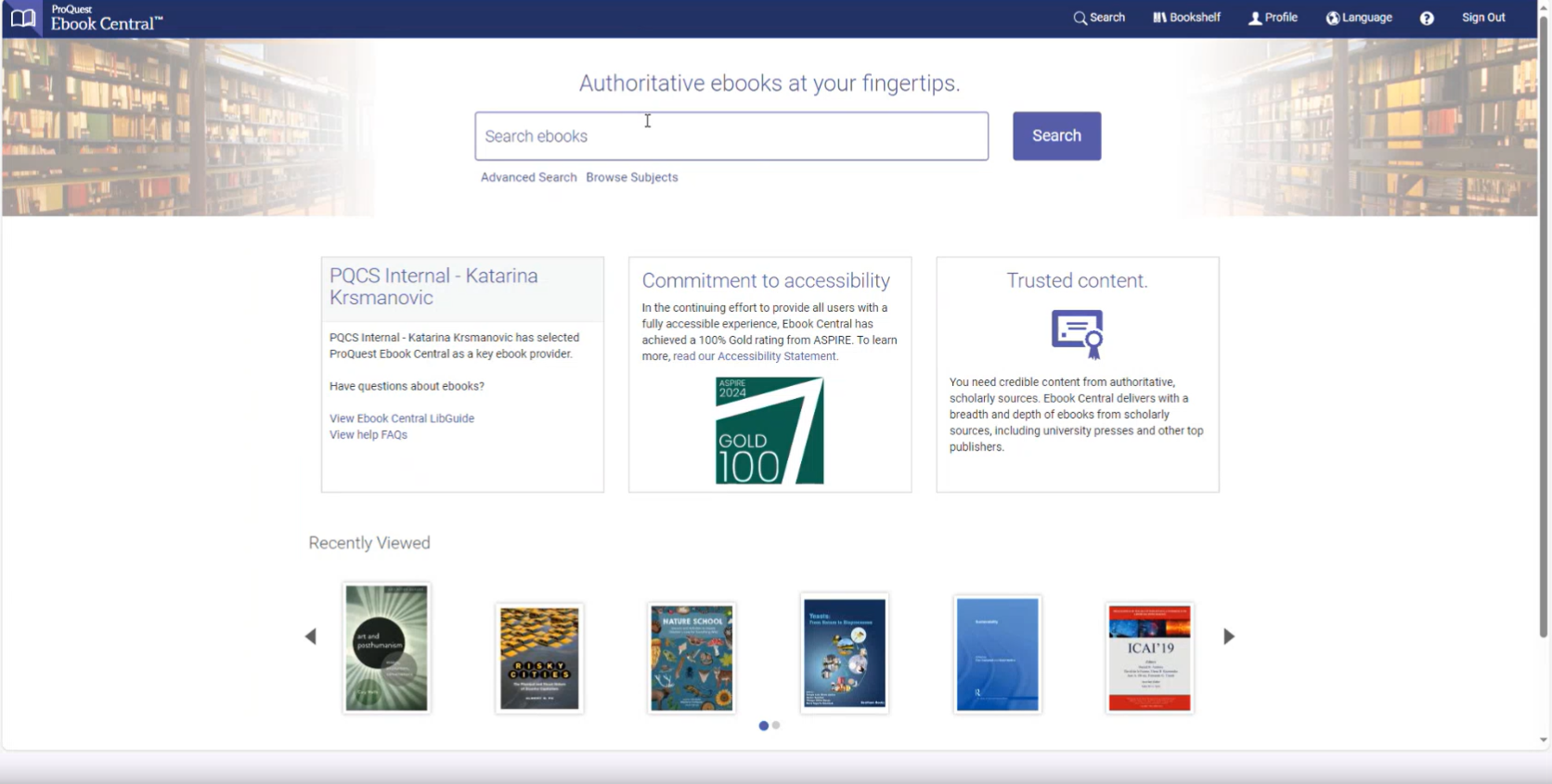Open the Profile menu

point(1273,18)
